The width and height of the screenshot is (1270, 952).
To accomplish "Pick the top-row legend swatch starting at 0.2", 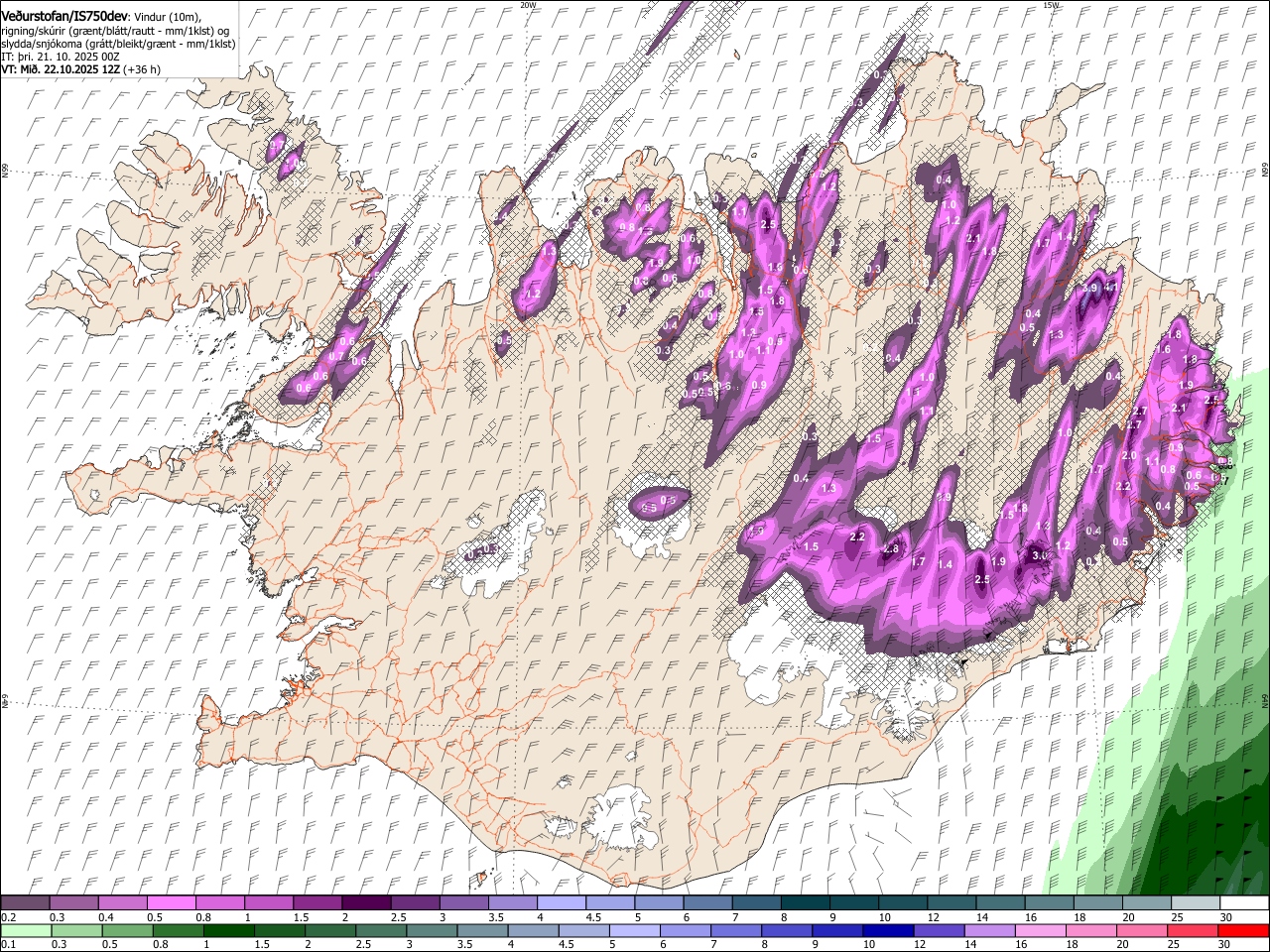I will coord(25,903).
